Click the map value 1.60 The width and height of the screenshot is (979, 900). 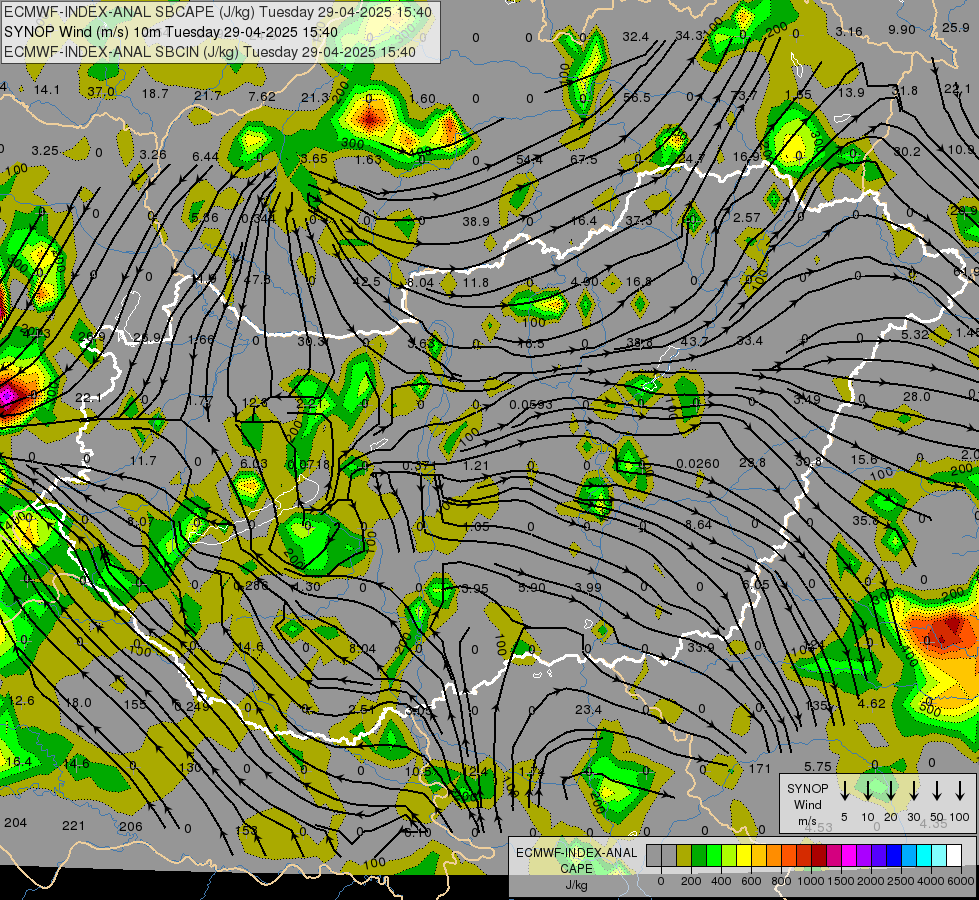click(x=423, y=99)
